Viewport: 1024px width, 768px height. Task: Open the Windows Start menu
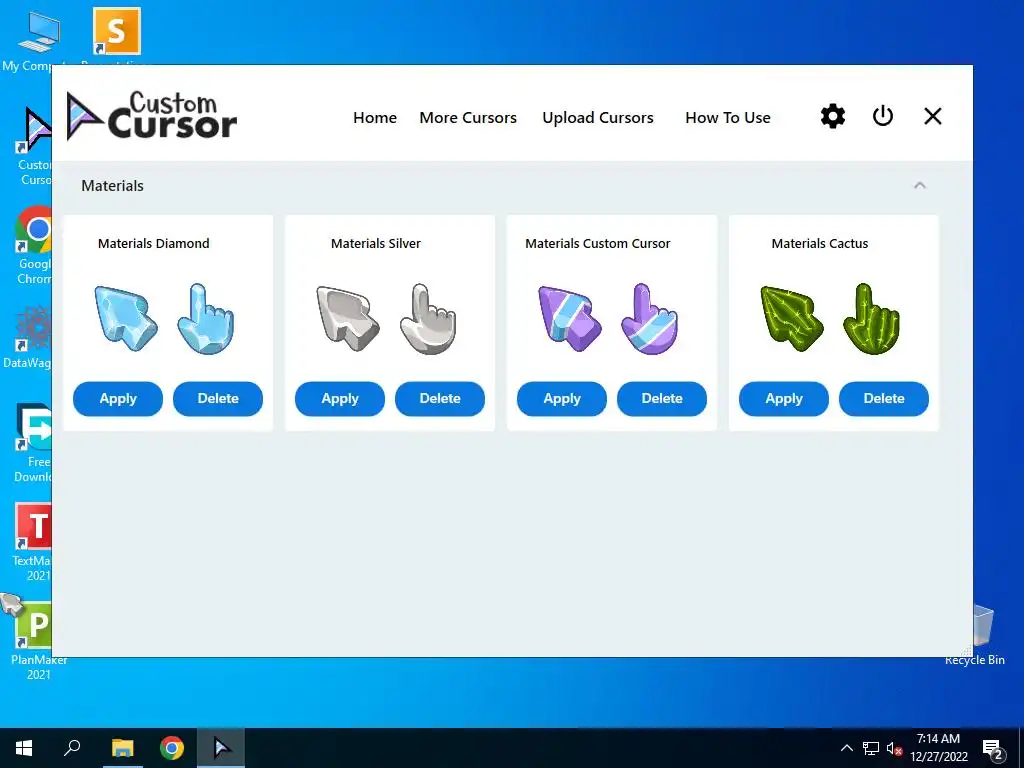[x=24, y=748]
